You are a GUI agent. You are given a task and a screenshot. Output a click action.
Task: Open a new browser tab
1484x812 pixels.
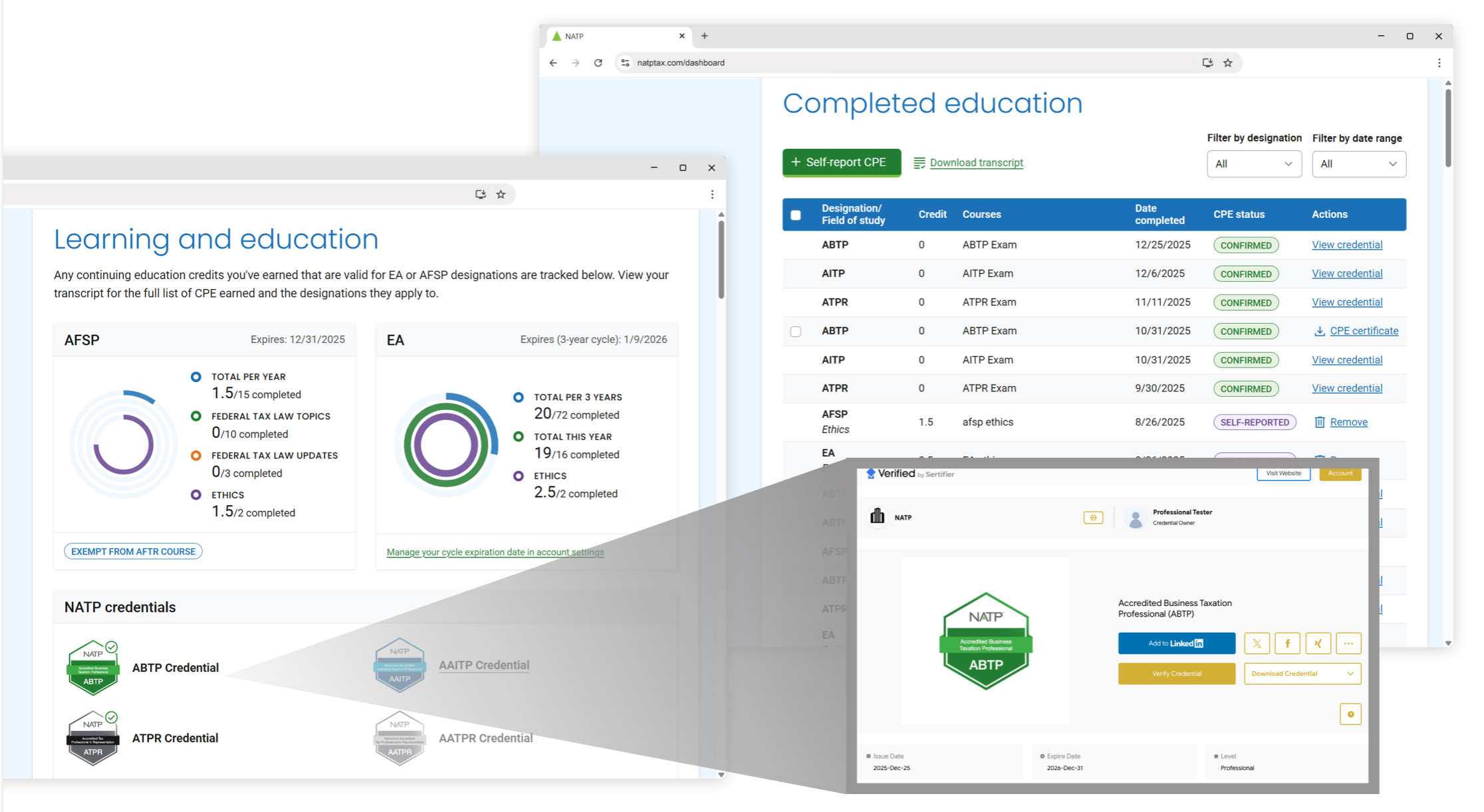click(x=705, y=36)
